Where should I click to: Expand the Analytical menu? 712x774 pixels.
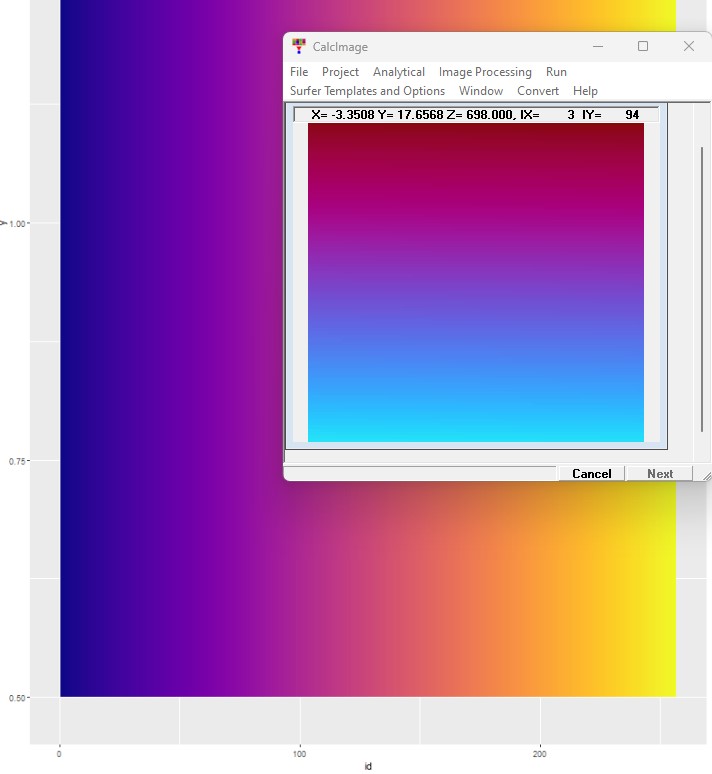coord(398,72)
